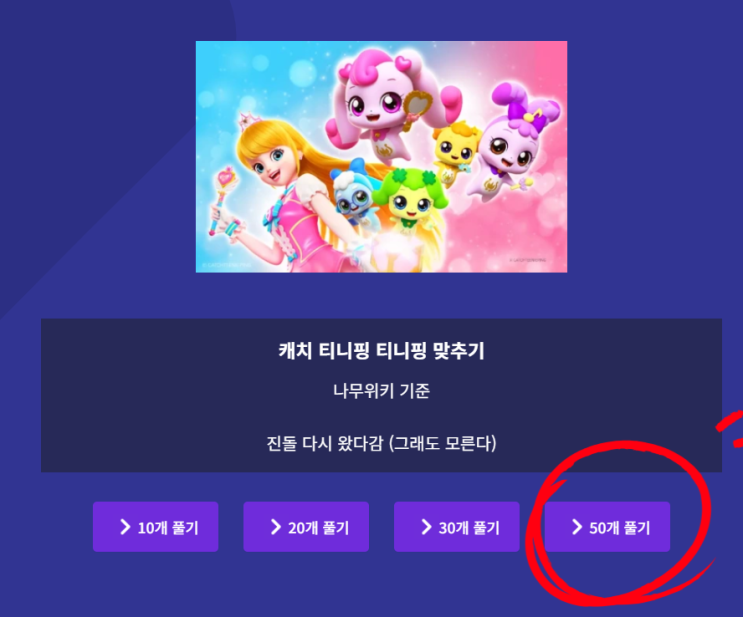Click the chevron icon beside 20개 풀기
Image resolution: width=743 pixels, height=617 pixels.
tap(276, 526)
